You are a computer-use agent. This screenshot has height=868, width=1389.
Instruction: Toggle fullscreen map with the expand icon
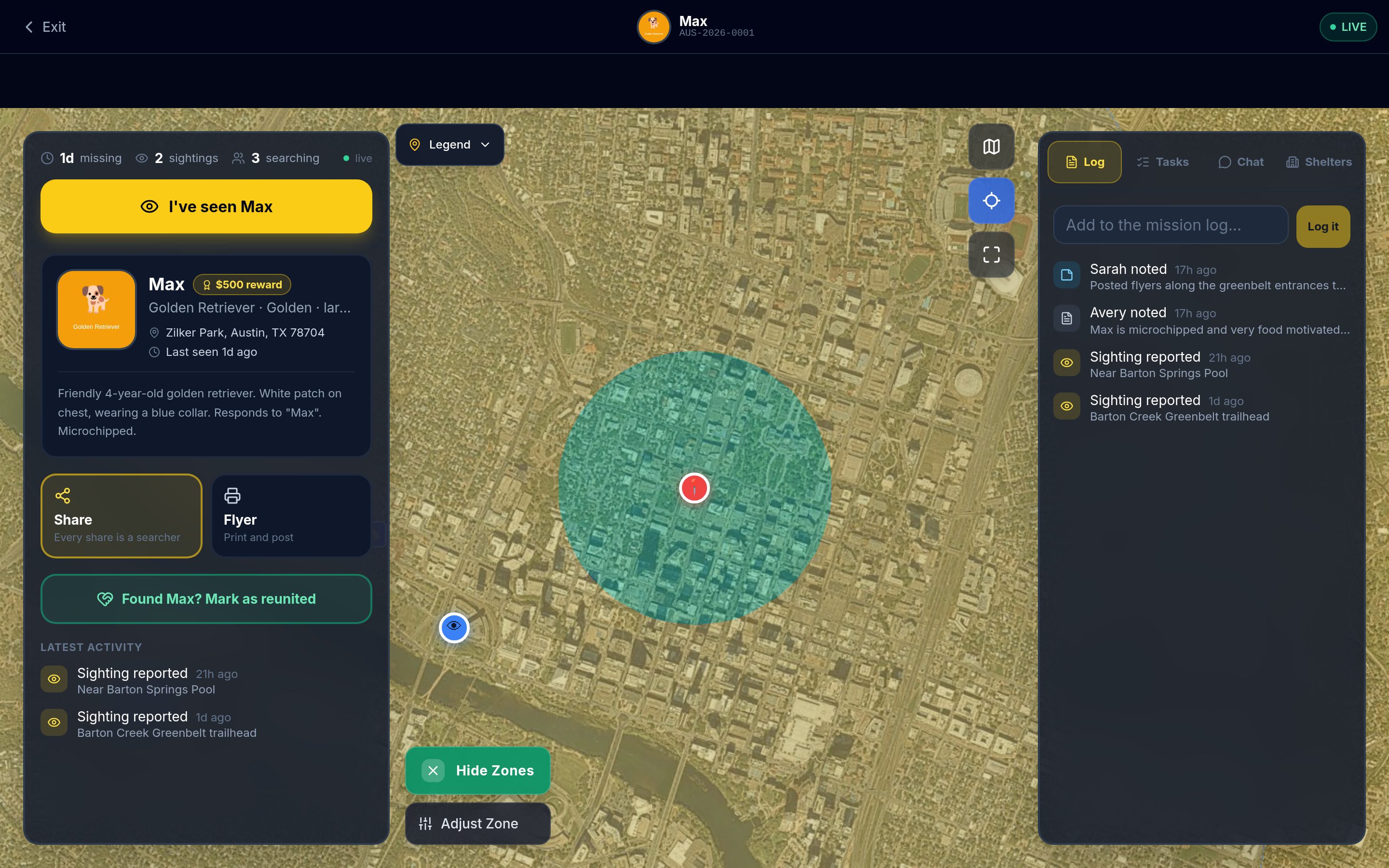(x=991, y=255)
